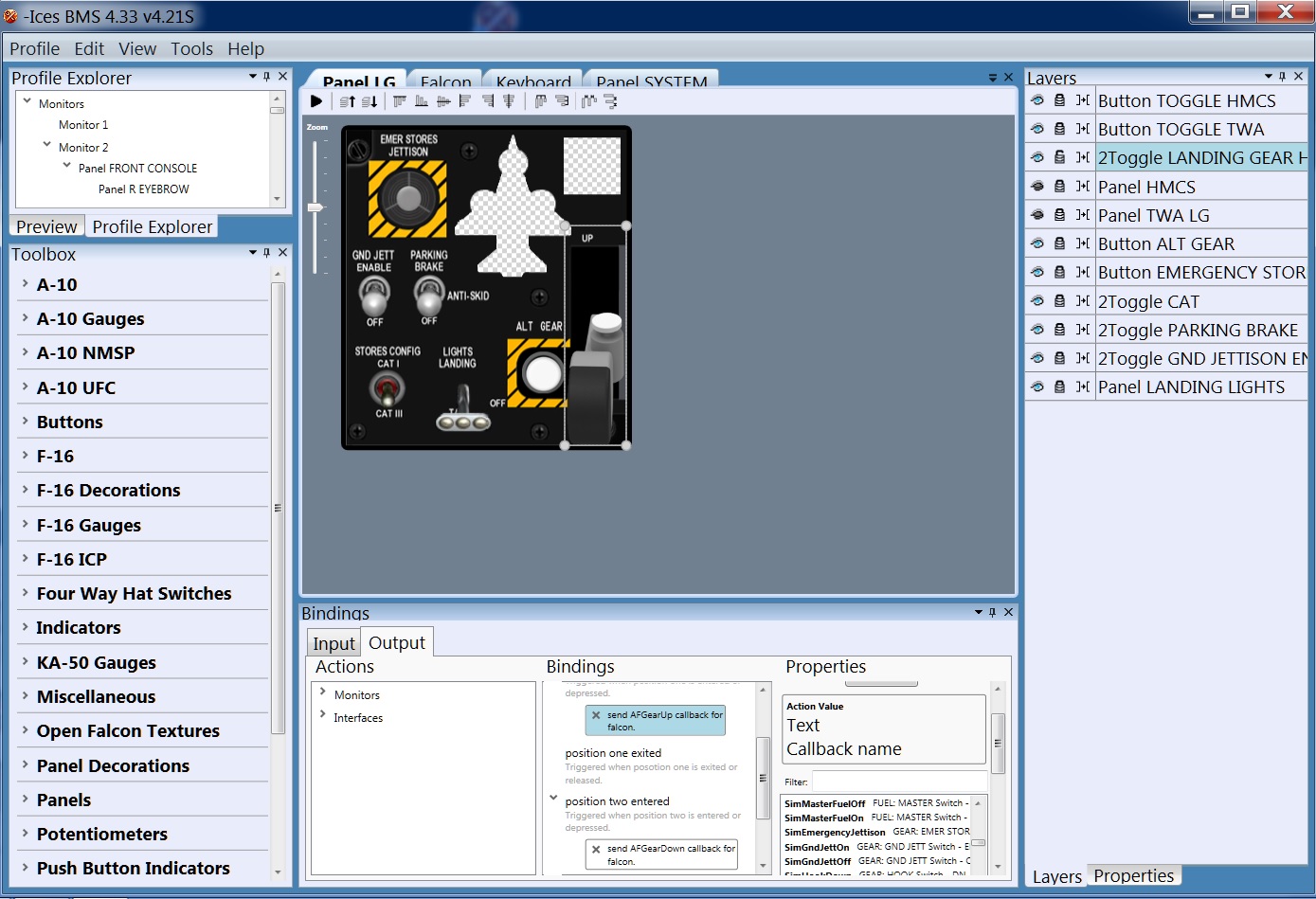
Task: Click the align bottom edges icon
Action: point(422,101)
